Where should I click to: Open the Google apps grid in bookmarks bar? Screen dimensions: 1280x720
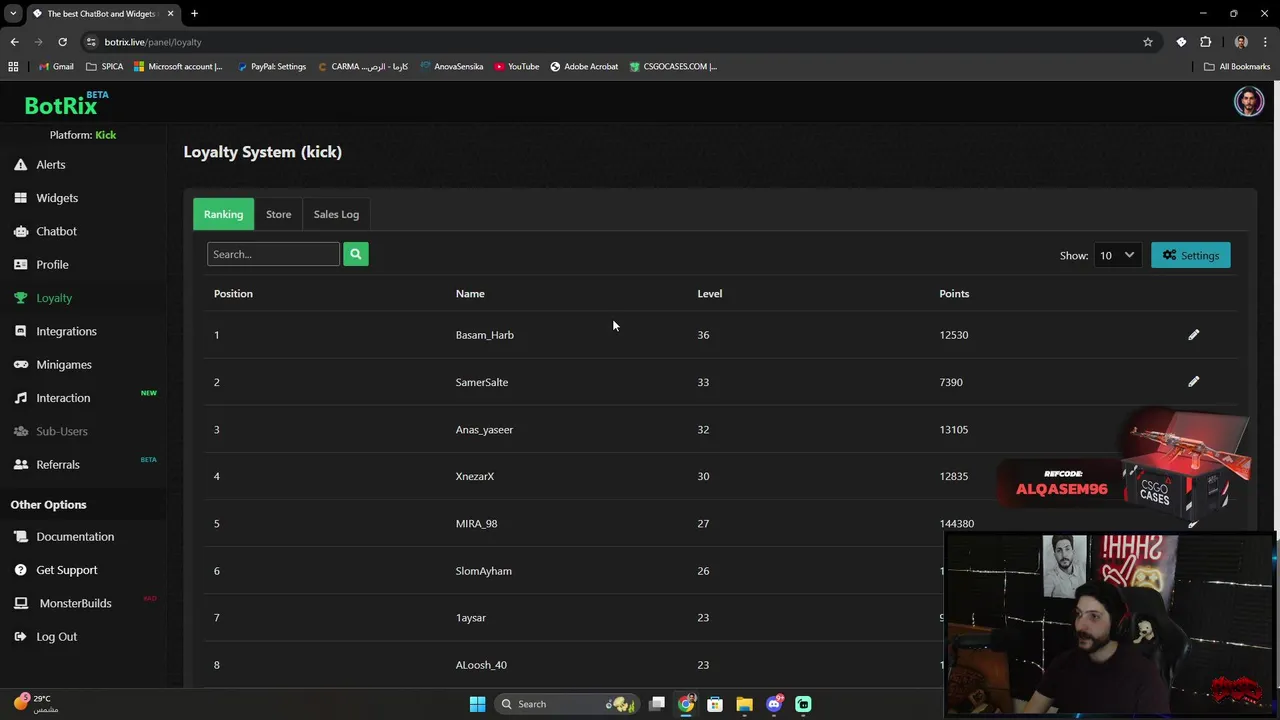click(x=13, y=66)
